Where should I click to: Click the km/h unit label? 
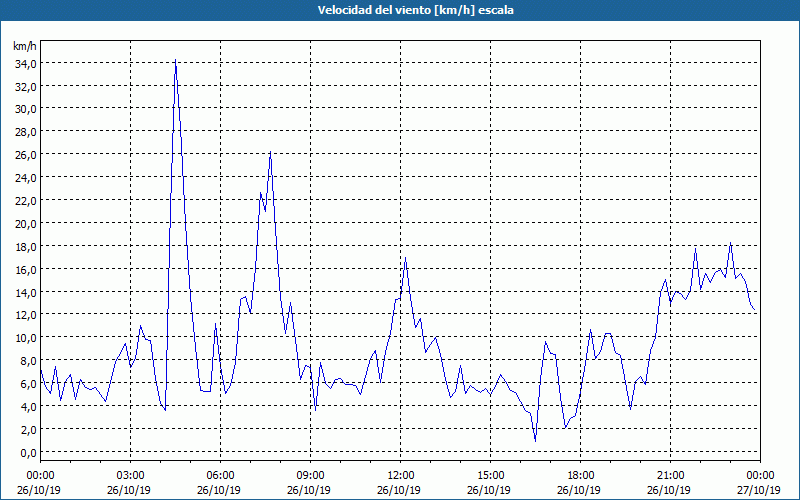point(25,46)
